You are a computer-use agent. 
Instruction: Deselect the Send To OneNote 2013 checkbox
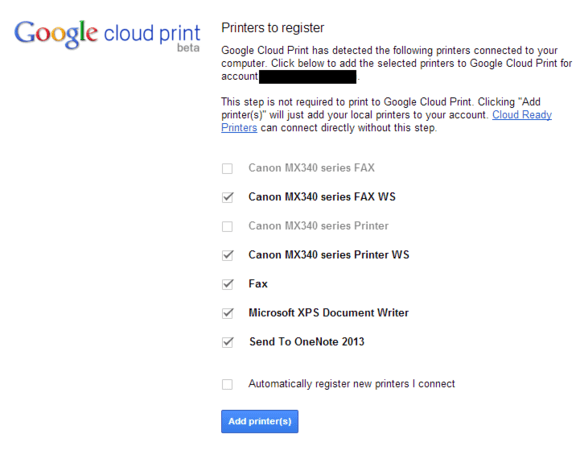tap(227, 342)
